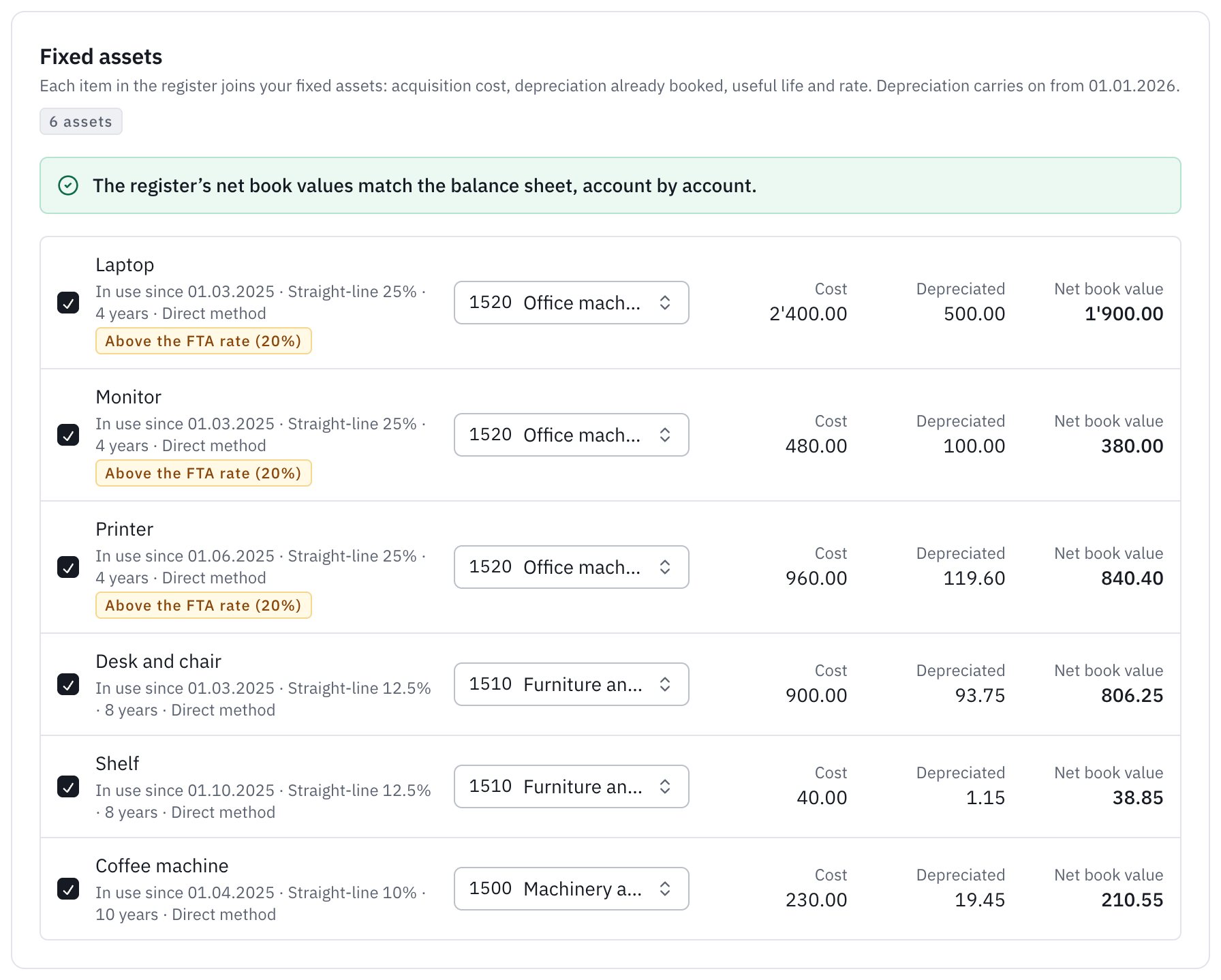The width and height of the screenshot is (1221, 980).
Task: Click the Shelf asset name
Action: point(117,763)
